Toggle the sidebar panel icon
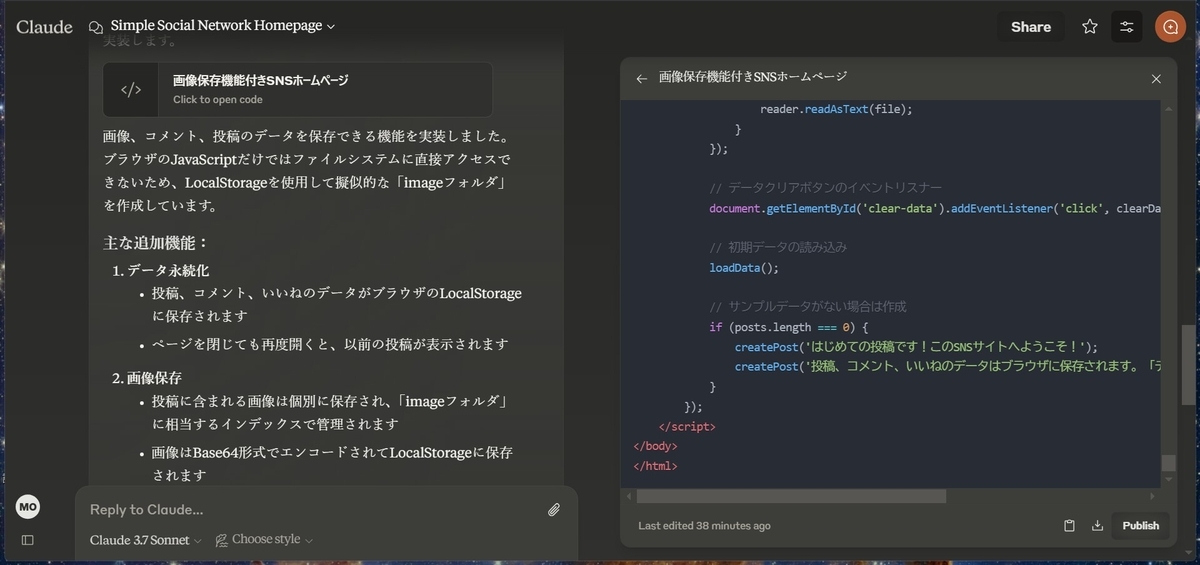This screenshot has width=1200, height=565. click(x=28, y=540)
